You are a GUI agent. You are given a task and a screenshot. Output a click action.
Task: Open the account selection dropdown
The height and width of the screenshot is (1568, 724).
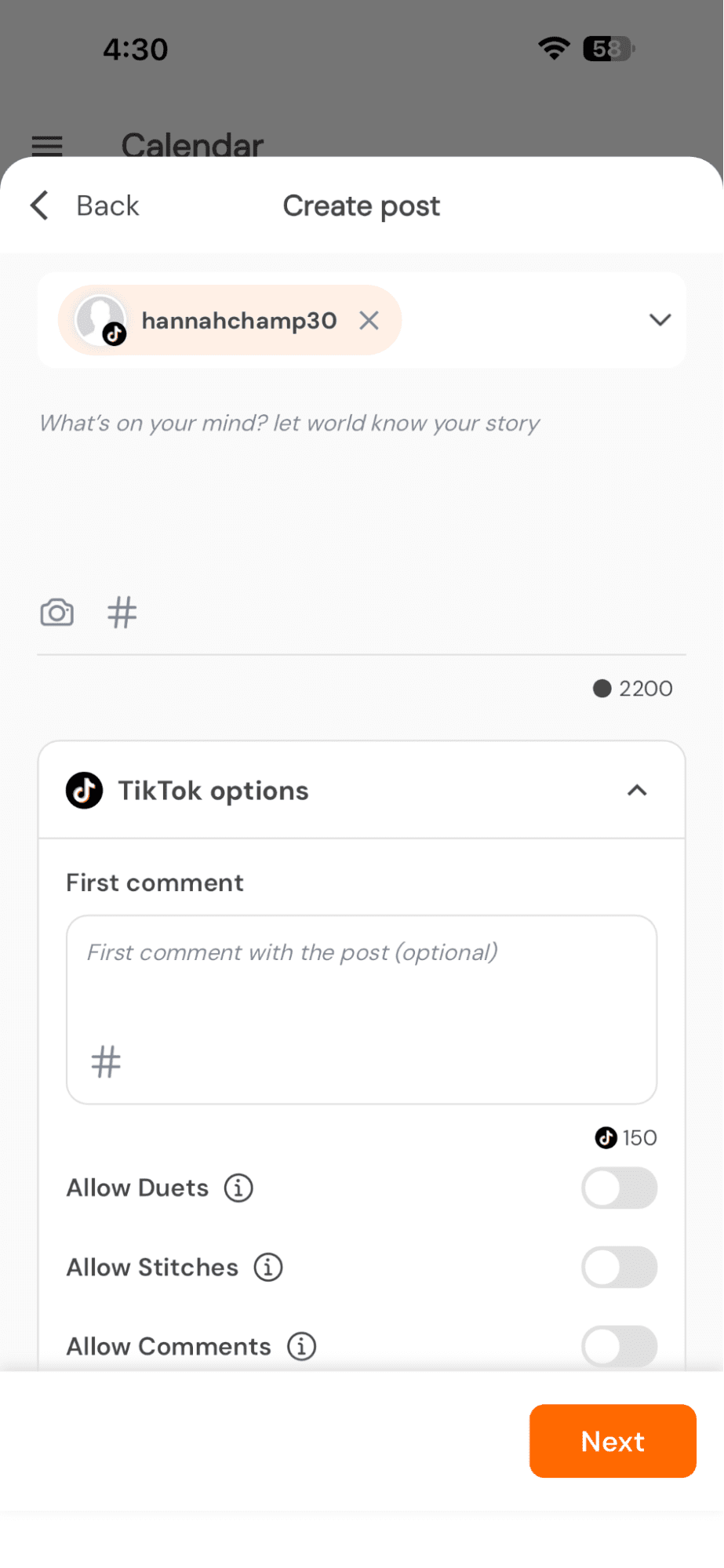pyautogui.click(x=659, y=320)
